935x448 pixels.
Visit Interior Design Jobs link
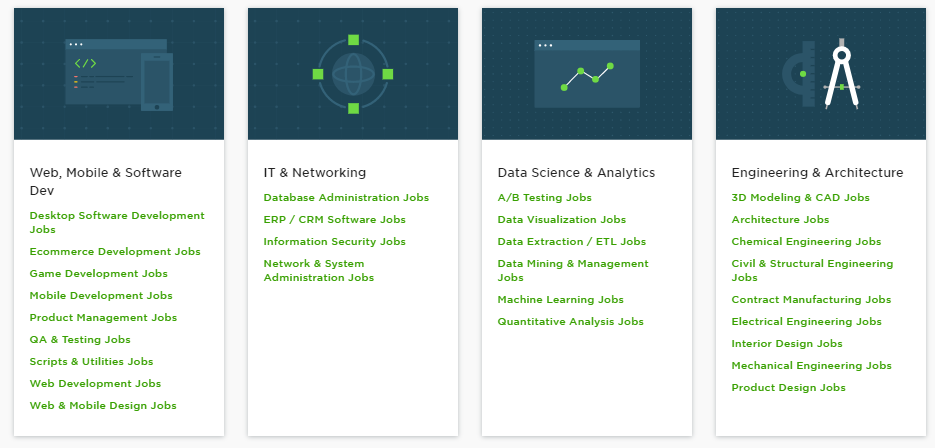click(787, 344)
